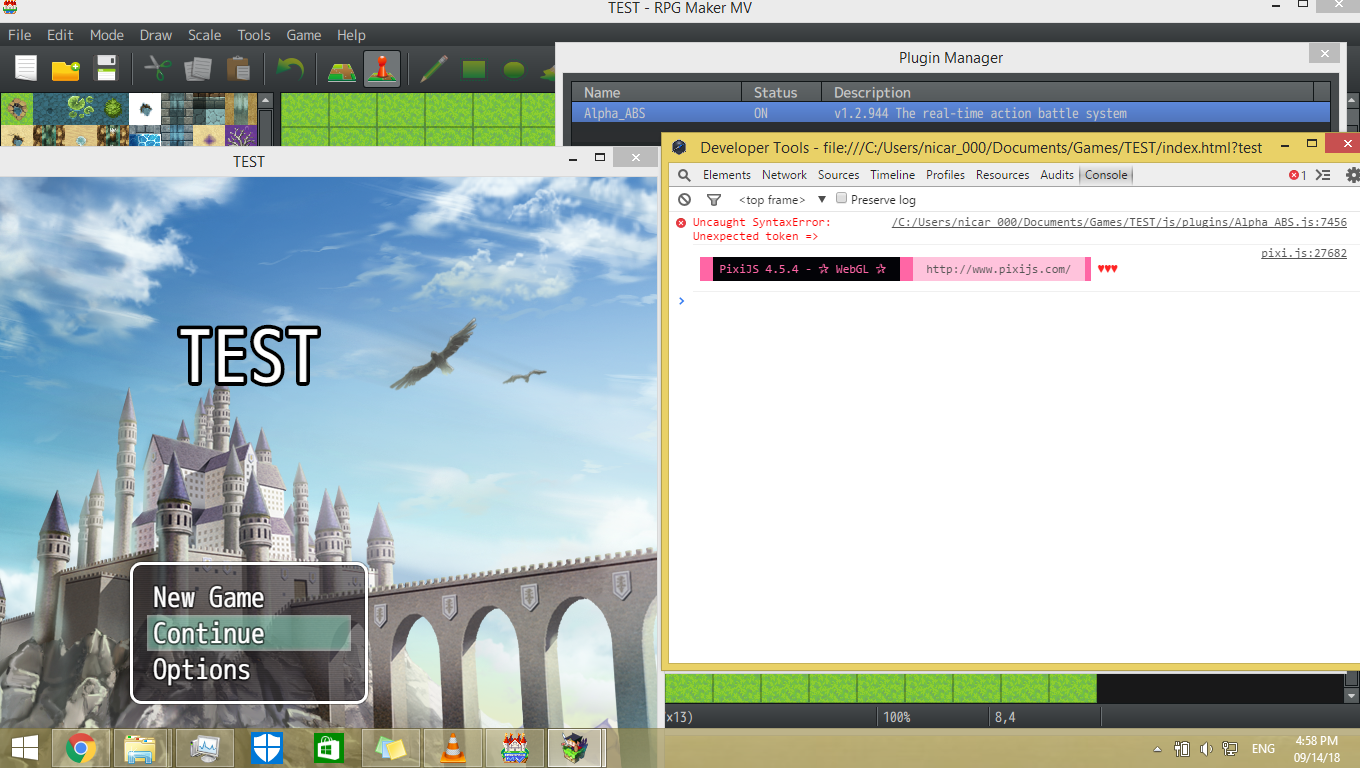
Task: Open the Scale menu
Action: (205, 35)
